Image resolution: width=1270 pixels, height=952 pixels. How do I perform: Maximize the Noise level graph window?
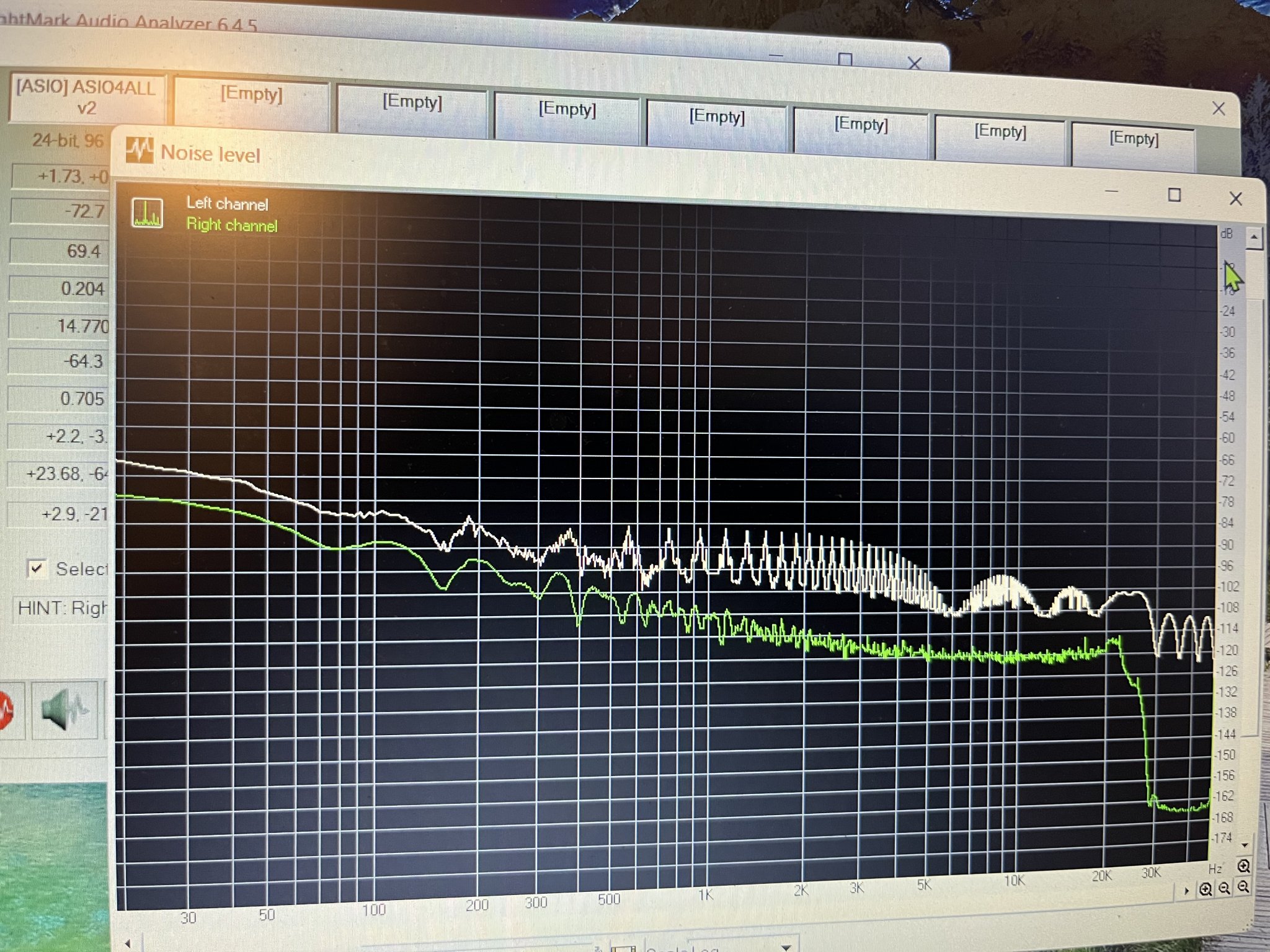(1174, 195)
